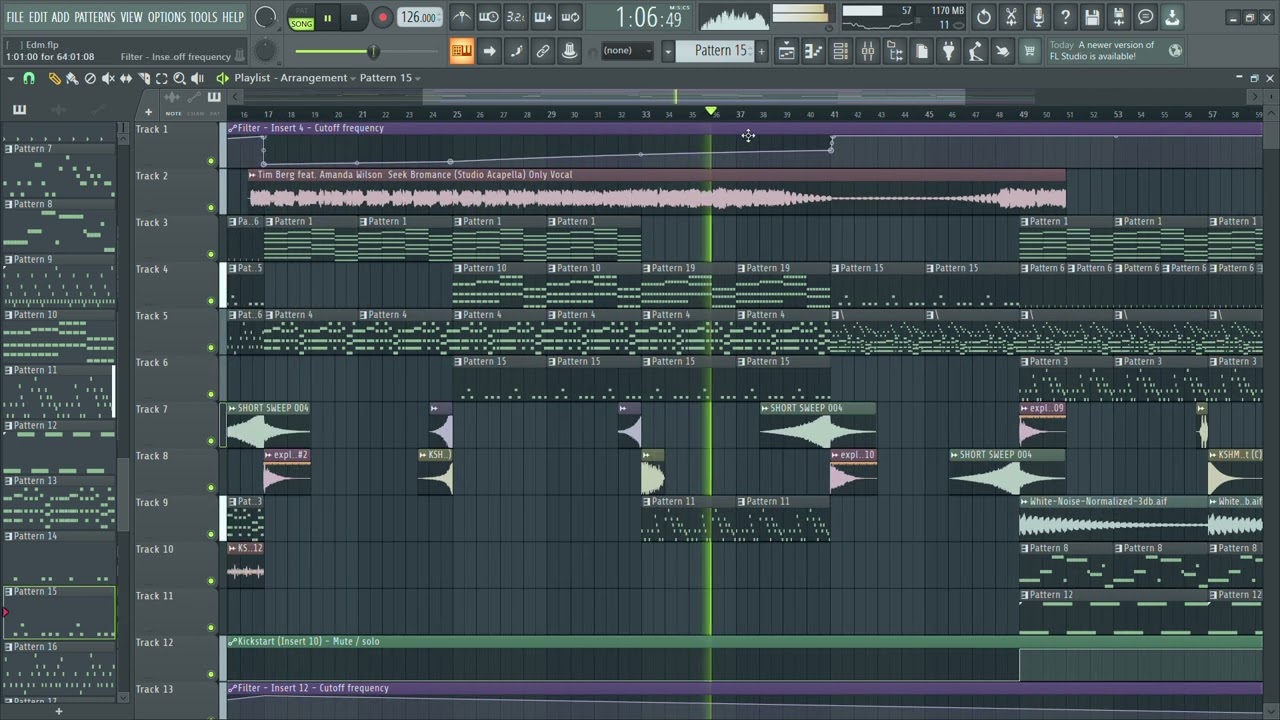Select the Slip tool

point(126,78)
